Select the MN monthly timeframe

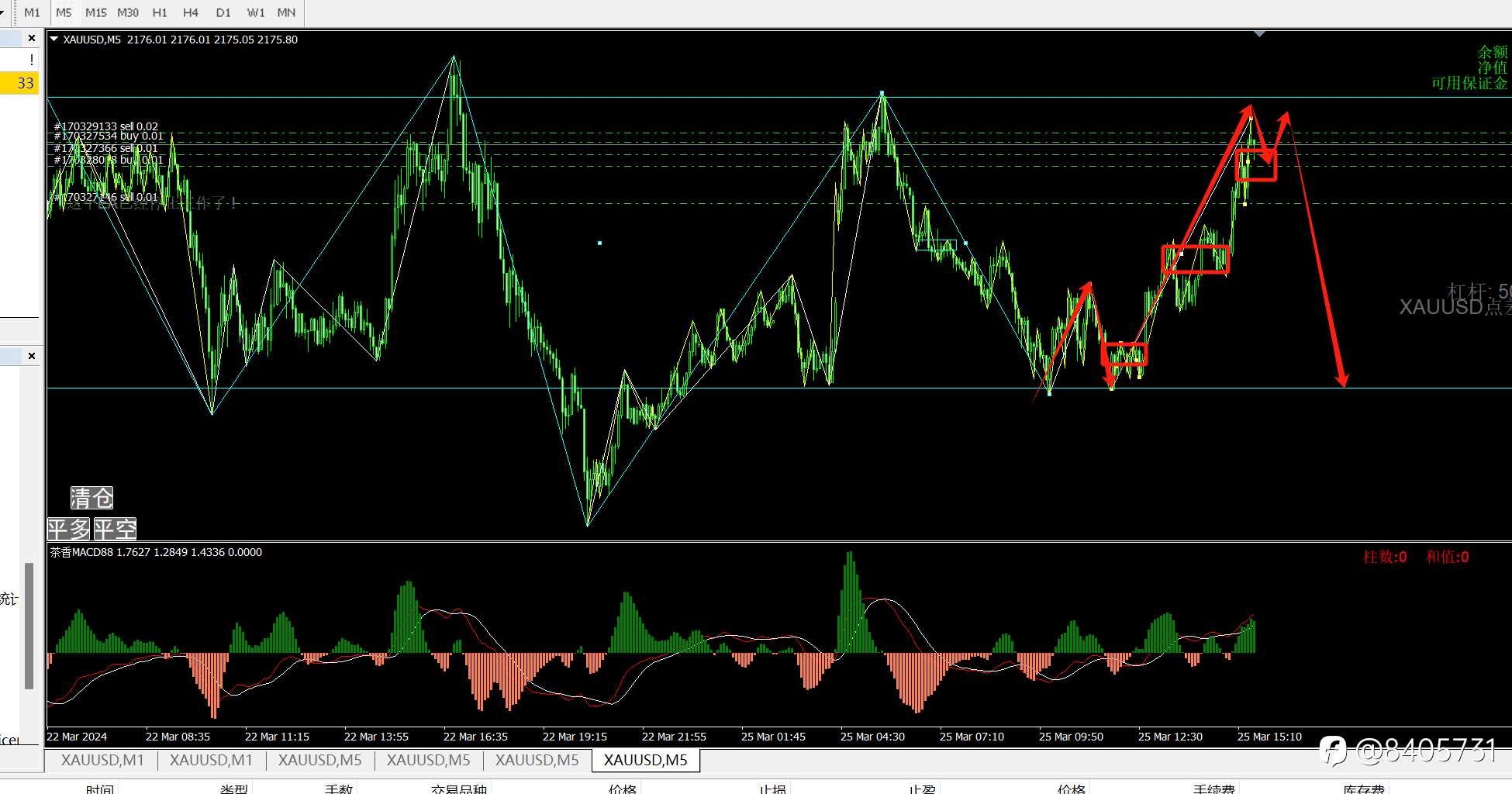tap(286, 12)
